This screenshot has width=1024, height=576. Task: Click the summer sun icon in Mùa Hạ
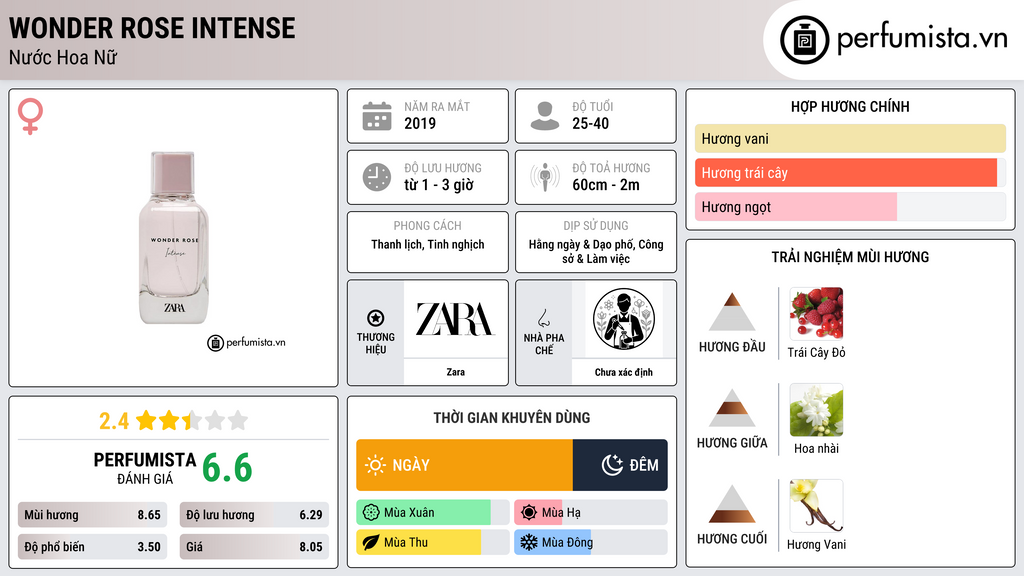click(x=529, y=512)
